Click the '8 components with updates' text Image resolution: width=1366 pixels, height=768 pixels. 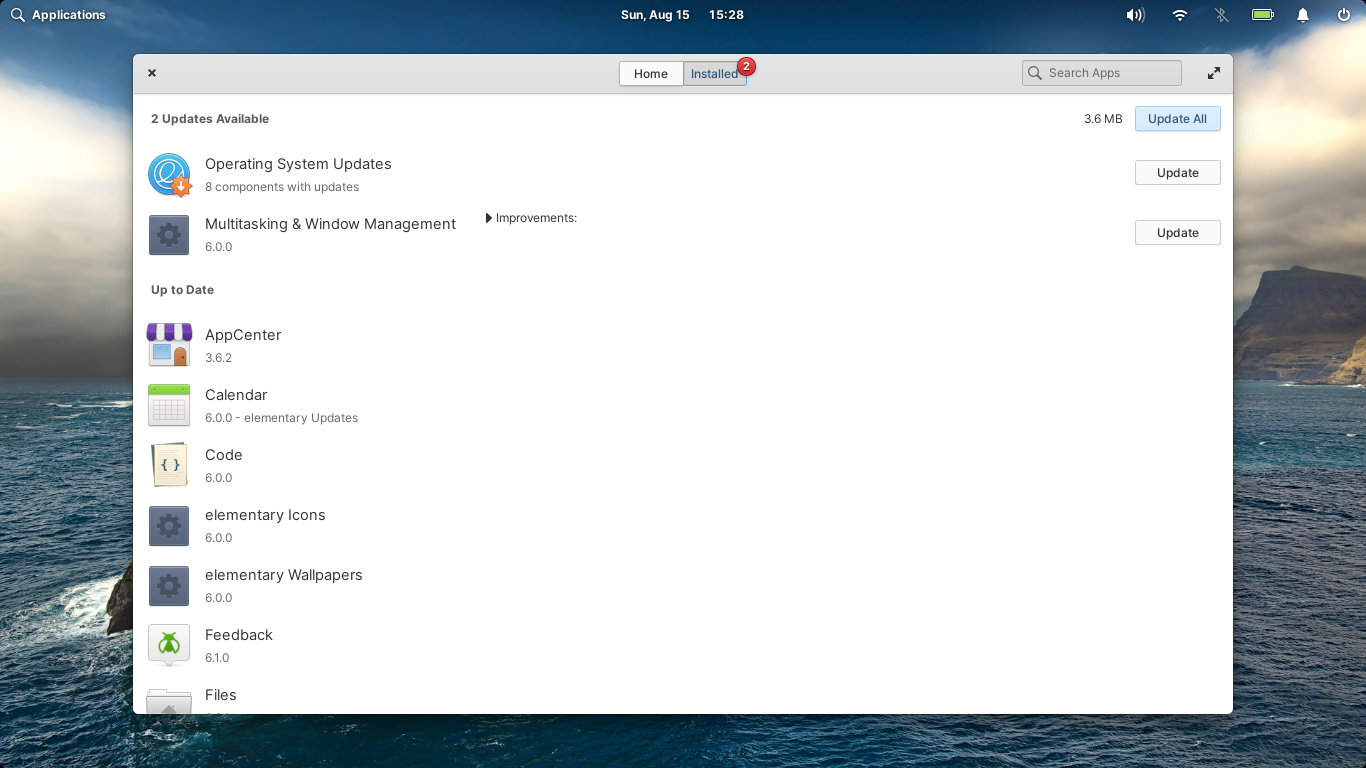point(282,187)
